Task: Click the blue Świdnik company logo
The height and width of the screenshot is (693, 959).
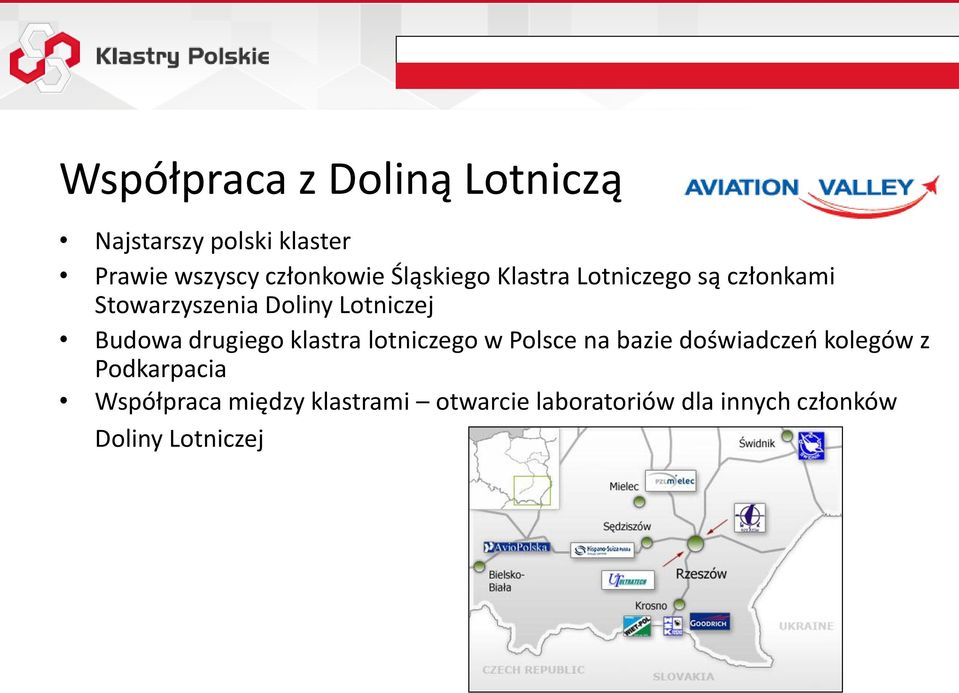Action: tap(812, 445)
